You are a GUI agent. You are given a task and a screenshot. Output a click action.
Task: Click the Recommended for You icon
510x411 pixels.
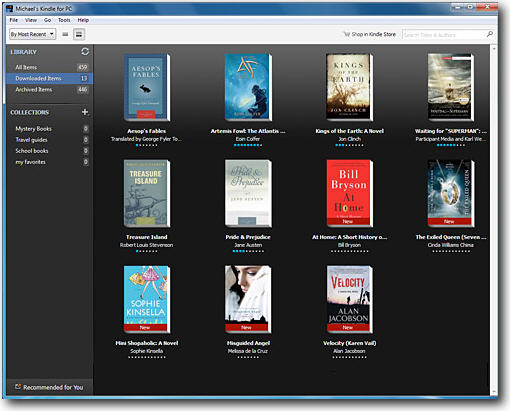coord(18,387)
